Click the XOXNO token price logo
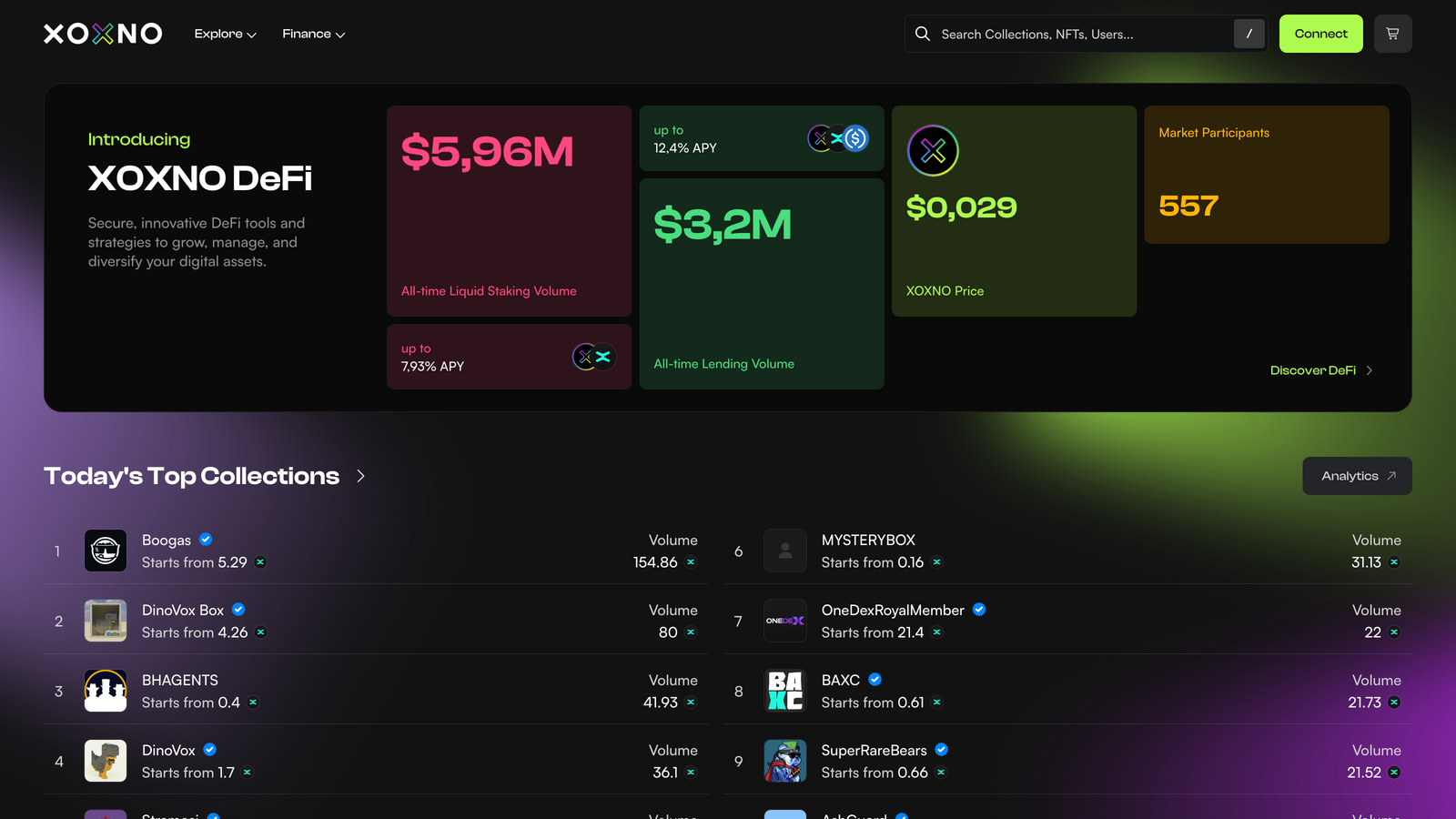This screenshot has height=819, width=1456. point(933,150)
